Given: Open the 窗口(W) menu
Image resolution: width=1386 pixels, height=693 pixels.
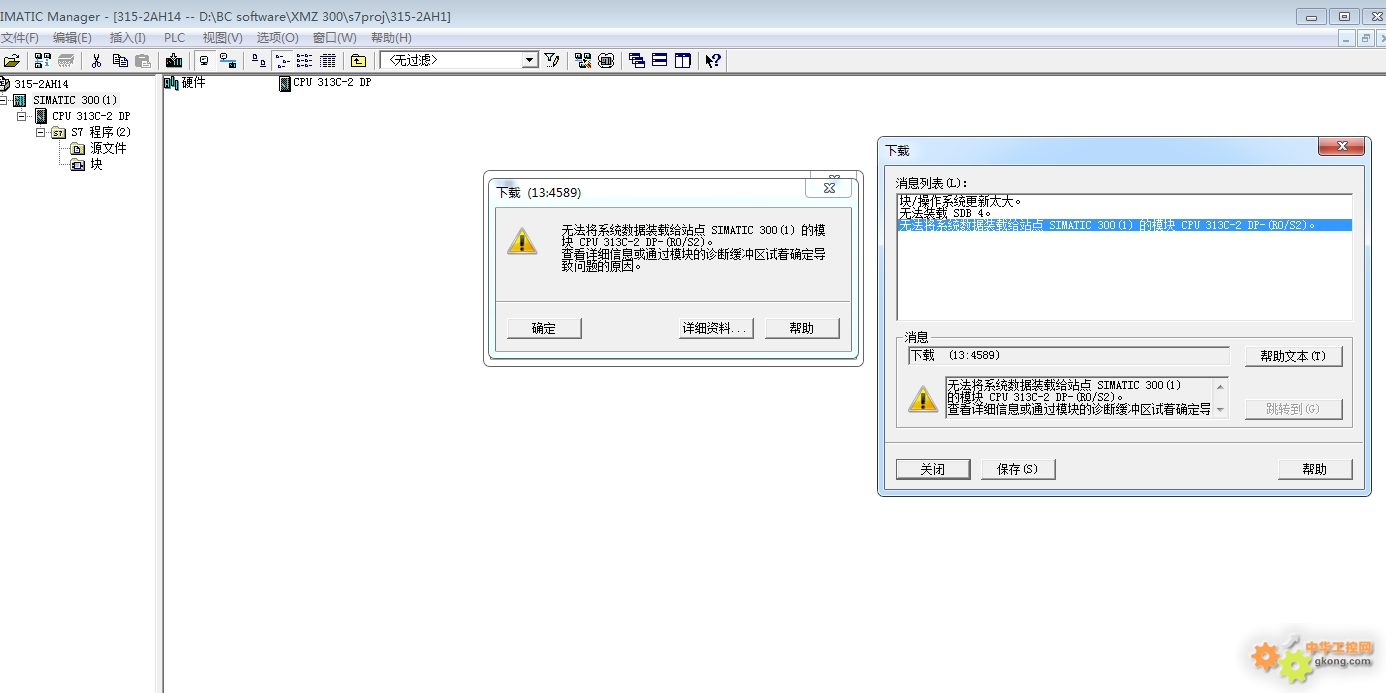Looking at the screenshot, I should tap(334, 38).
